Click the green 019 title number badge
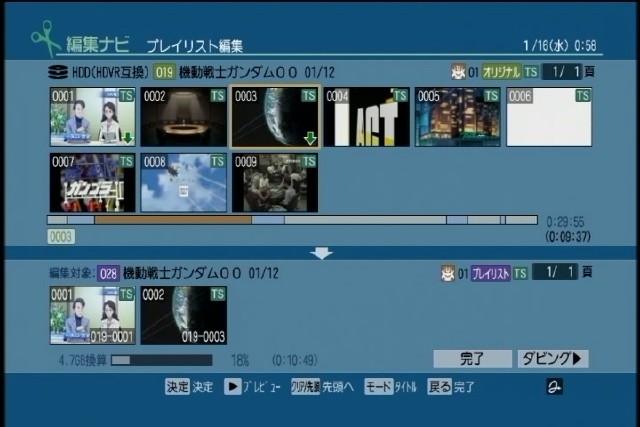Viewport: 640px width, 427px height. (x=164, y=72)
